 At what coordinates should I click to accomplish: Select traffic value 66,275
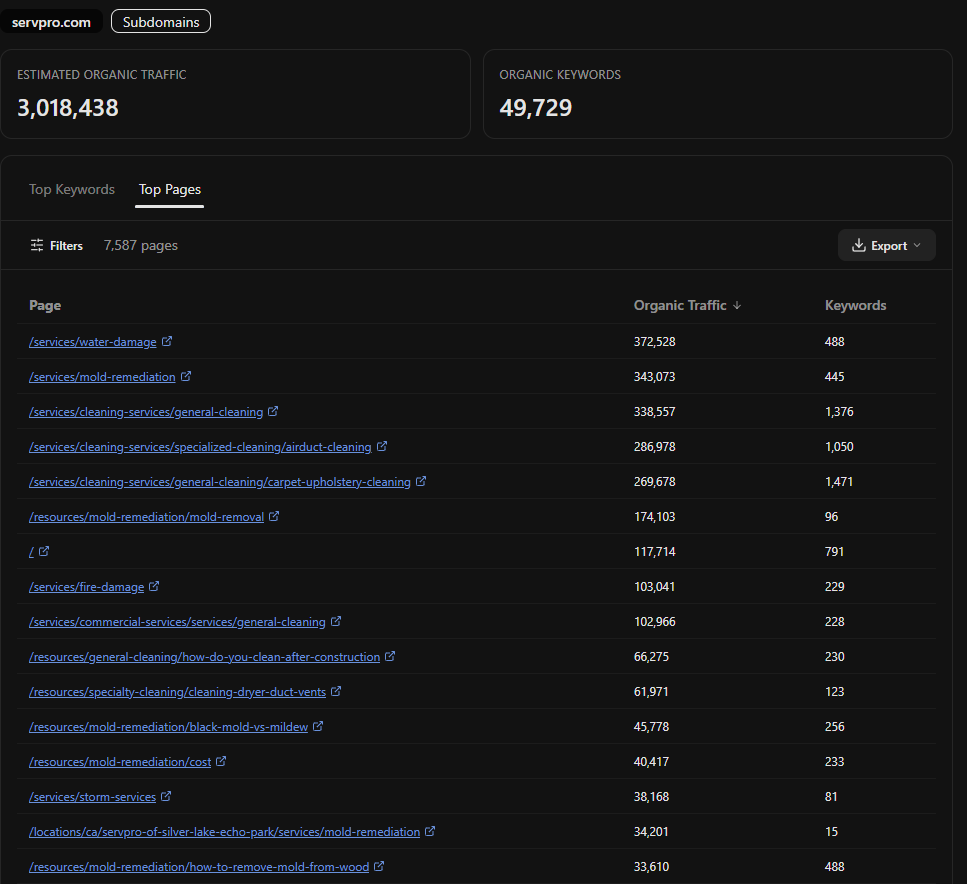(651, 657)
